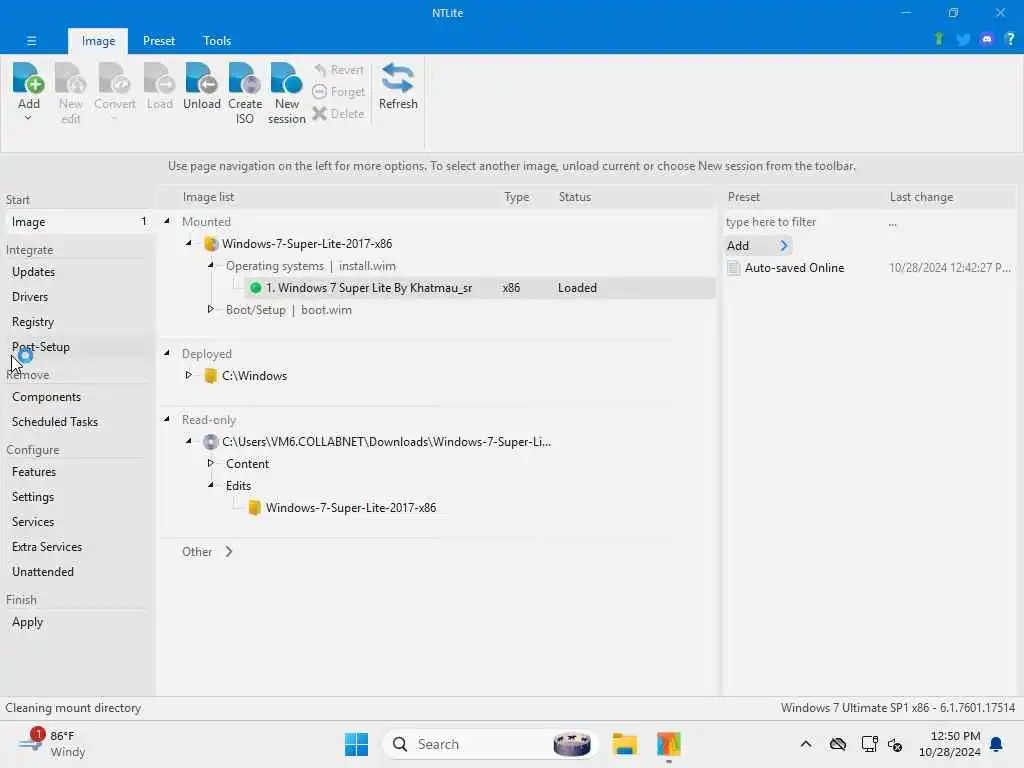This screenshot has height=768, width=1024.
Task: Click the Auto-saved Online preset document icon
Action: point(733,268)
